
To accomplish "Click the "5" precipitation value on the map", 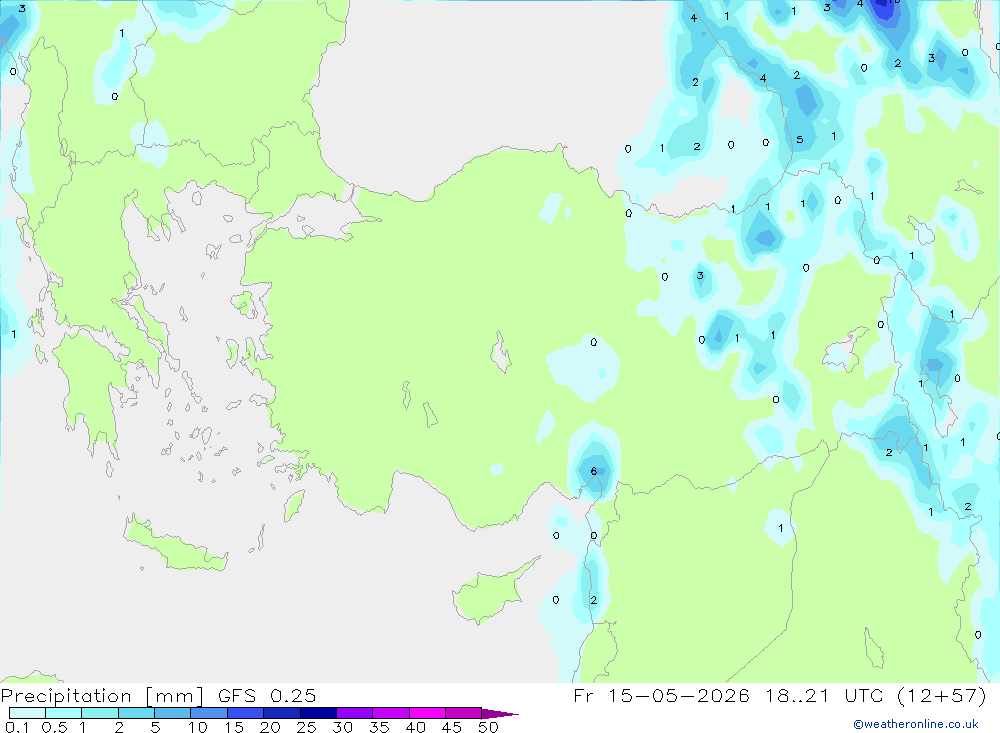I will point(800,140).
